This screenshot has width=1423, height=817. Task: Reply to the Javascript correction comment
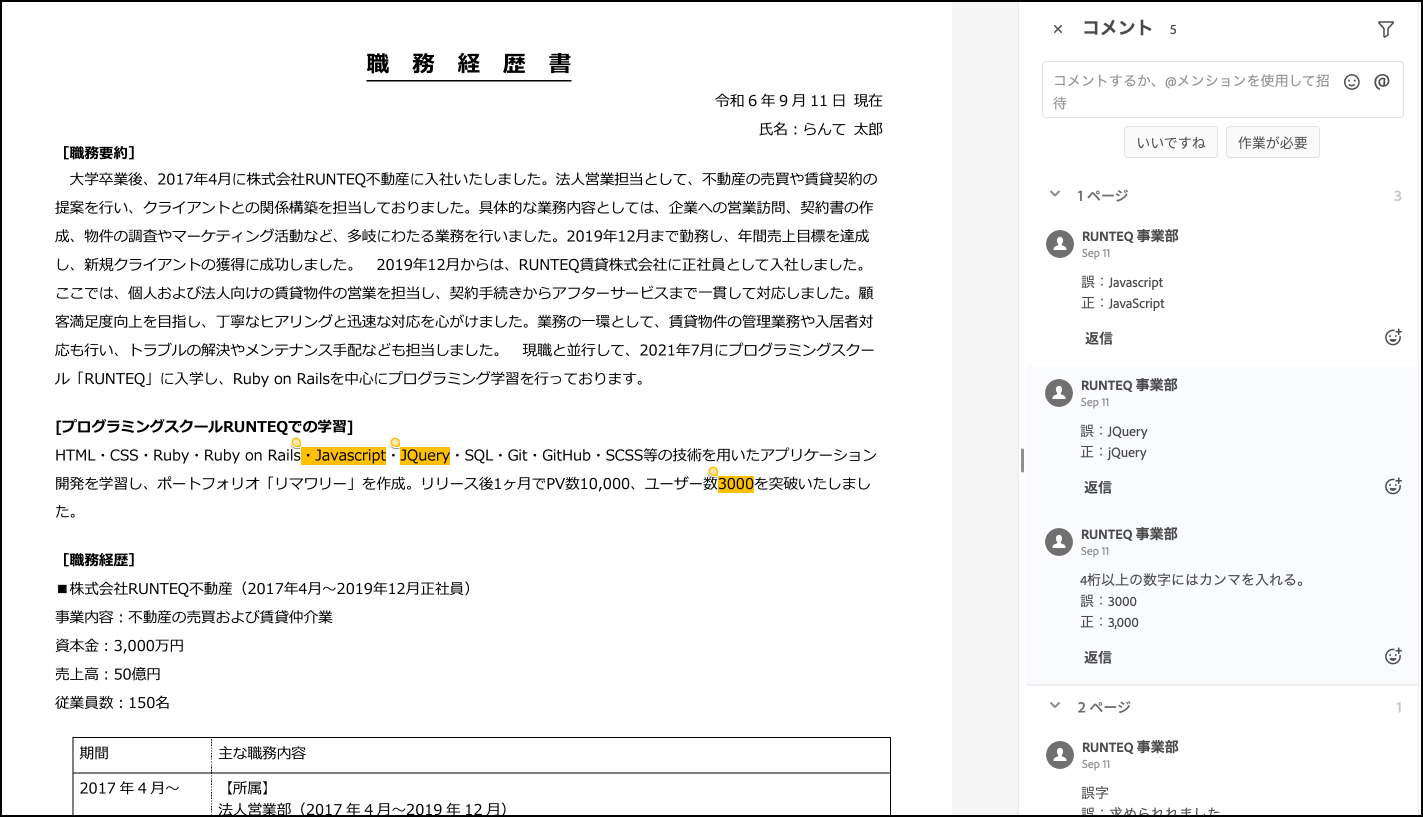click(1098, 338)
